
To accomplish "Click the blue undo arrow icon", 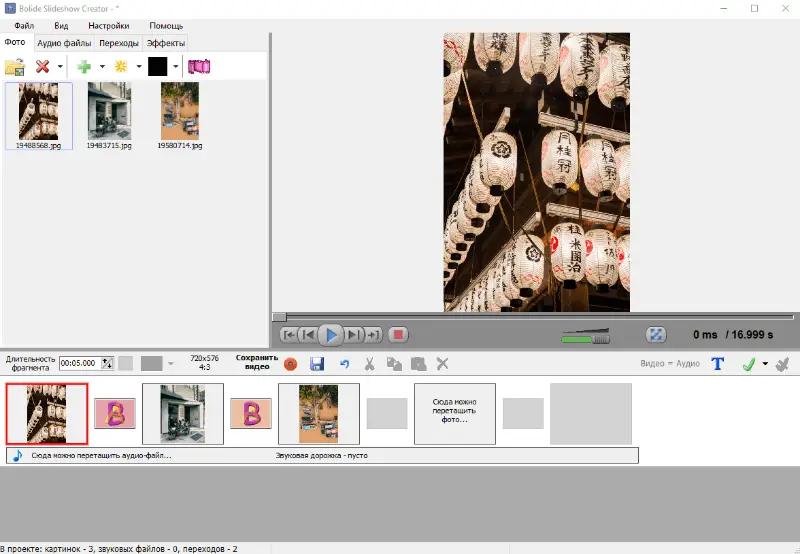I will pyautogui.click(x=344, y=364).
